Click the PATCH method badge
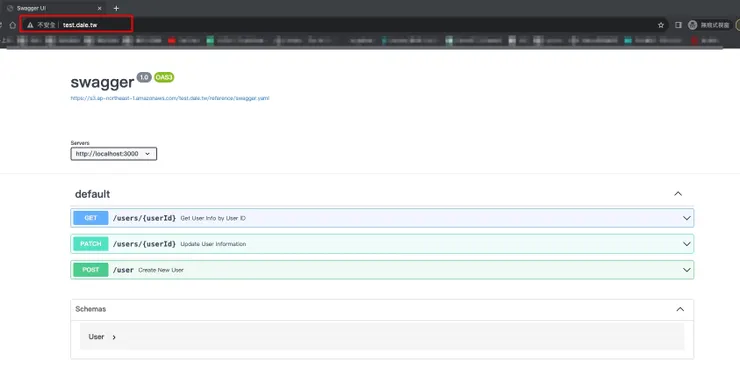Image resolution: width=740 pixels, height=369 pixels. [x=91, y=244]
